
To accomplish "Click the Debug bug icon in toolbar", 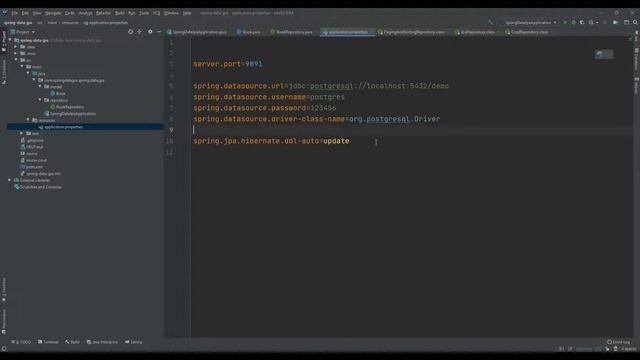I will [573, 22].
